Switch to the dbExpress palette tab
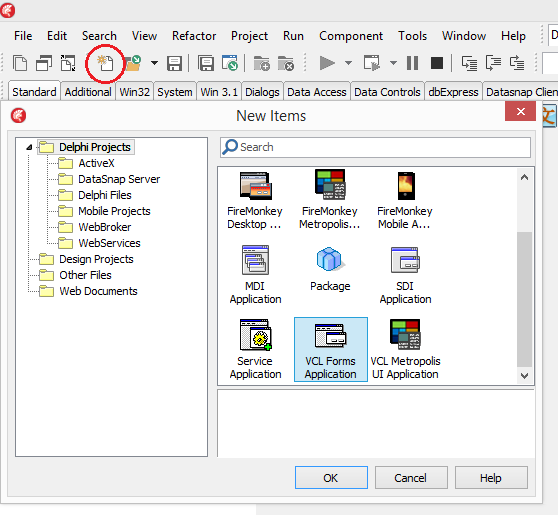The width and height of the screenshot is (558, 515). pos(453,91)
